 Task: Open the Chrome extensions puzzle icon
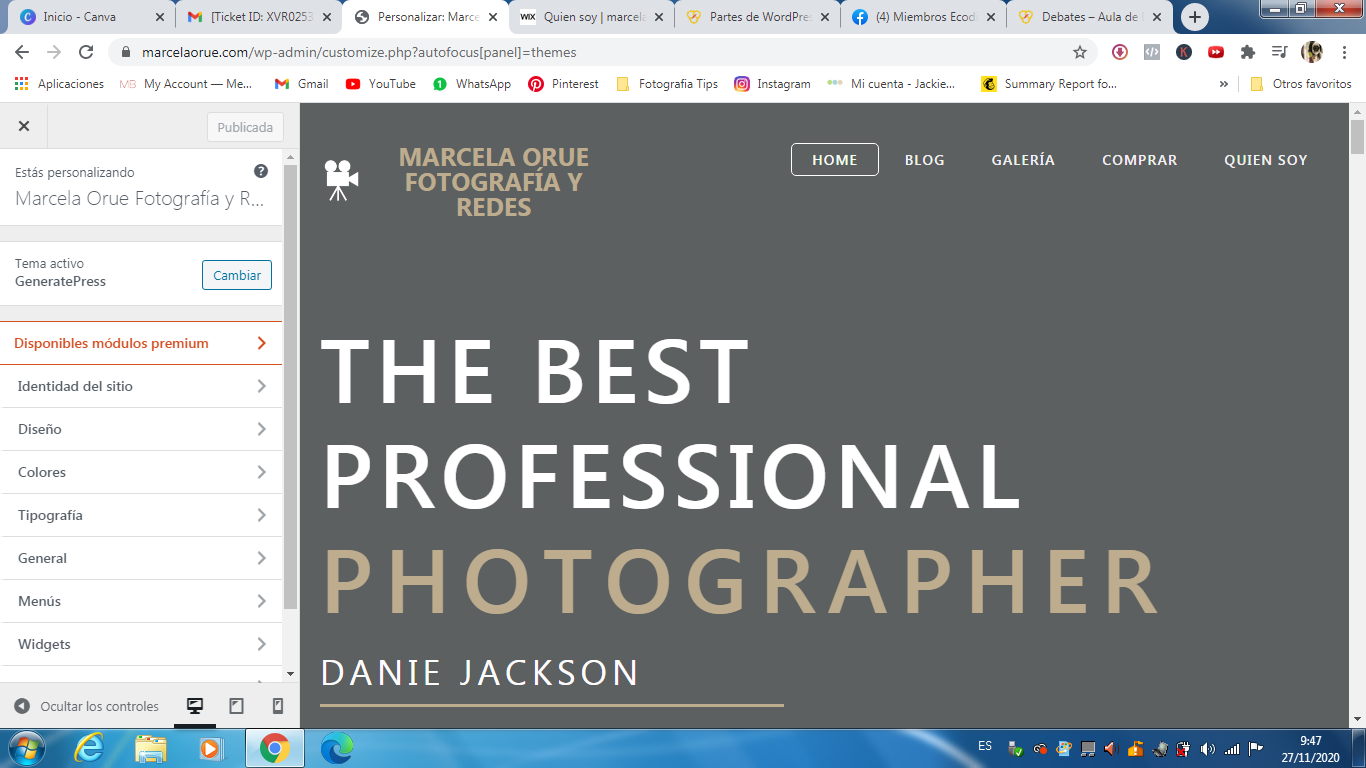point(1247,52)
